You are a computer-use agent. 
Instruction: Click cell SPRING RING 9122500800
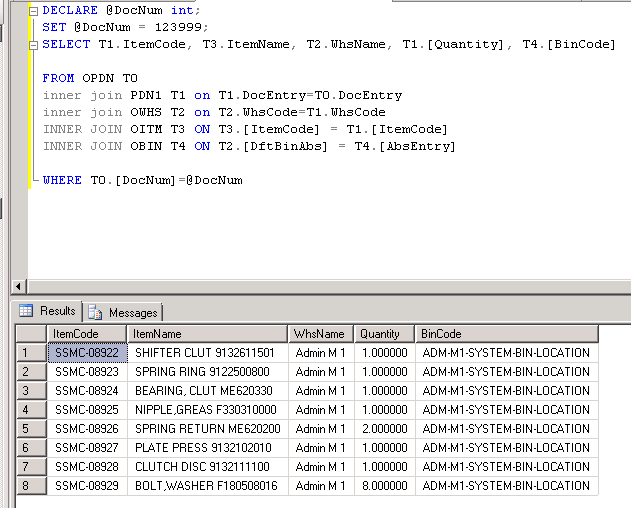[208, 372]
